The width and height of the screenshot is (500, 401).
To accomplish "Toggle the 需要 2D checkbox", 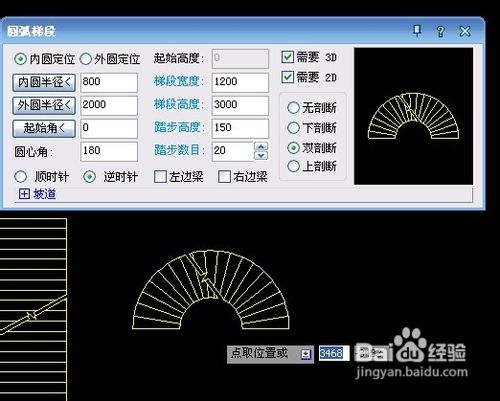I will tap(287, 77).
